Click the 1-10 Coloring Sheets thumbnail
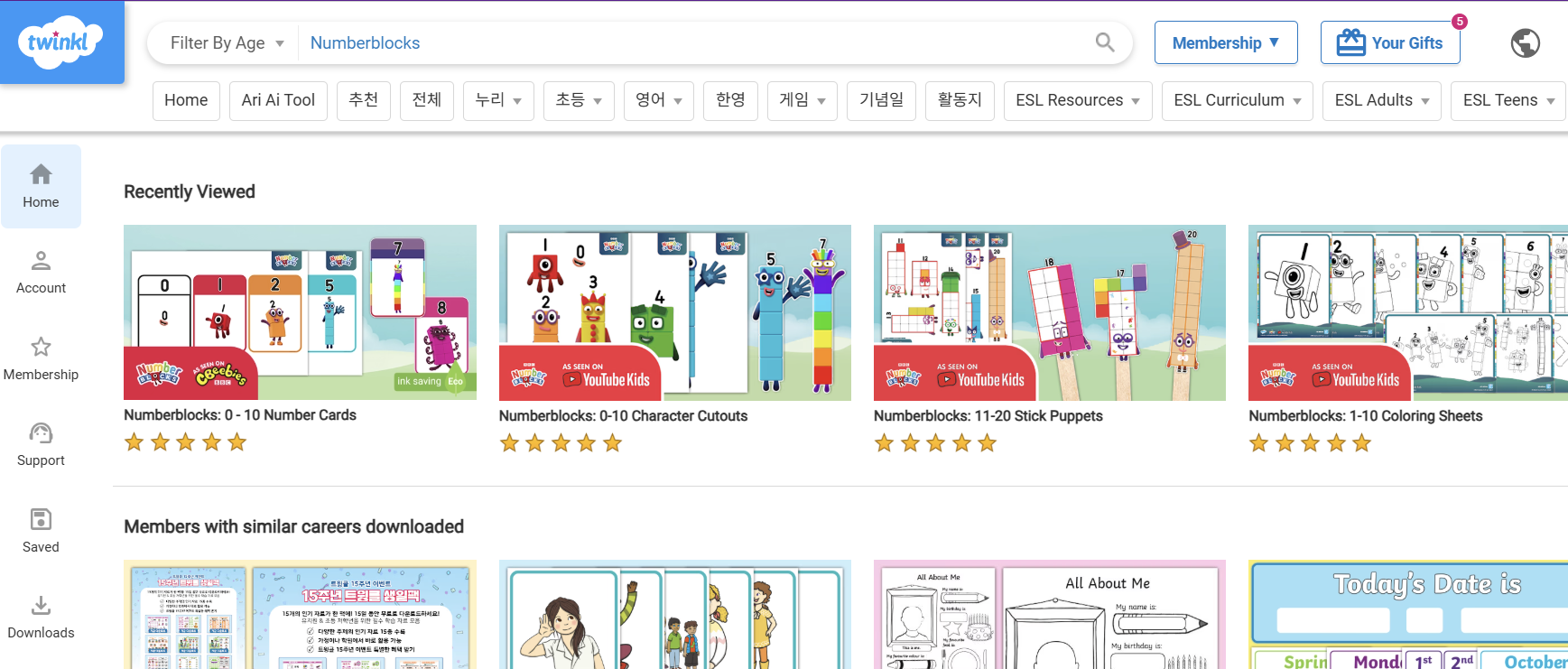The width and height of the screenshot is (1568, 669). [1408, 312]
